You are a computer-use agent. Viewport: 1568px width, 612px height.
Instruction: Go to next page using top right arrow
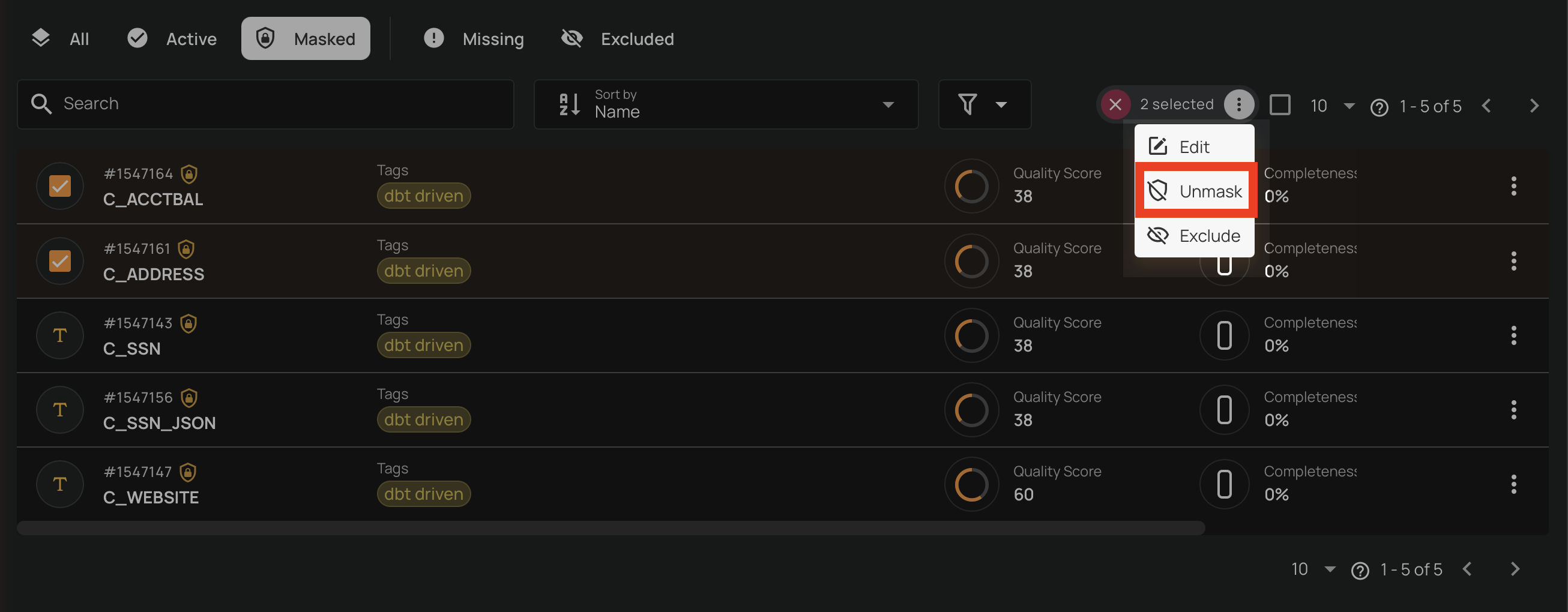(1534, 106)
